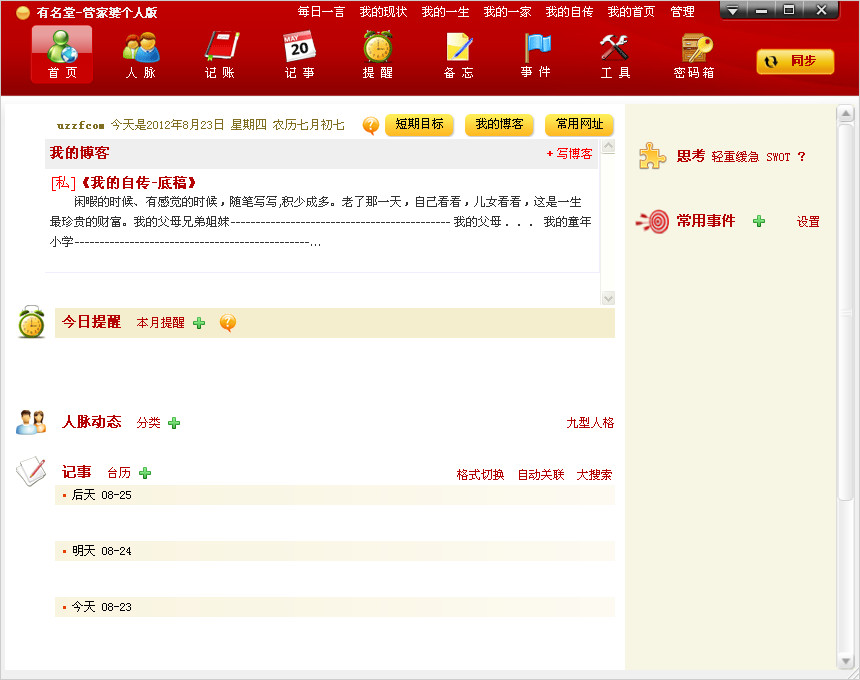Open the 管理 menu
This screenshot has width=860, height=680.
[x=682, y=11]
